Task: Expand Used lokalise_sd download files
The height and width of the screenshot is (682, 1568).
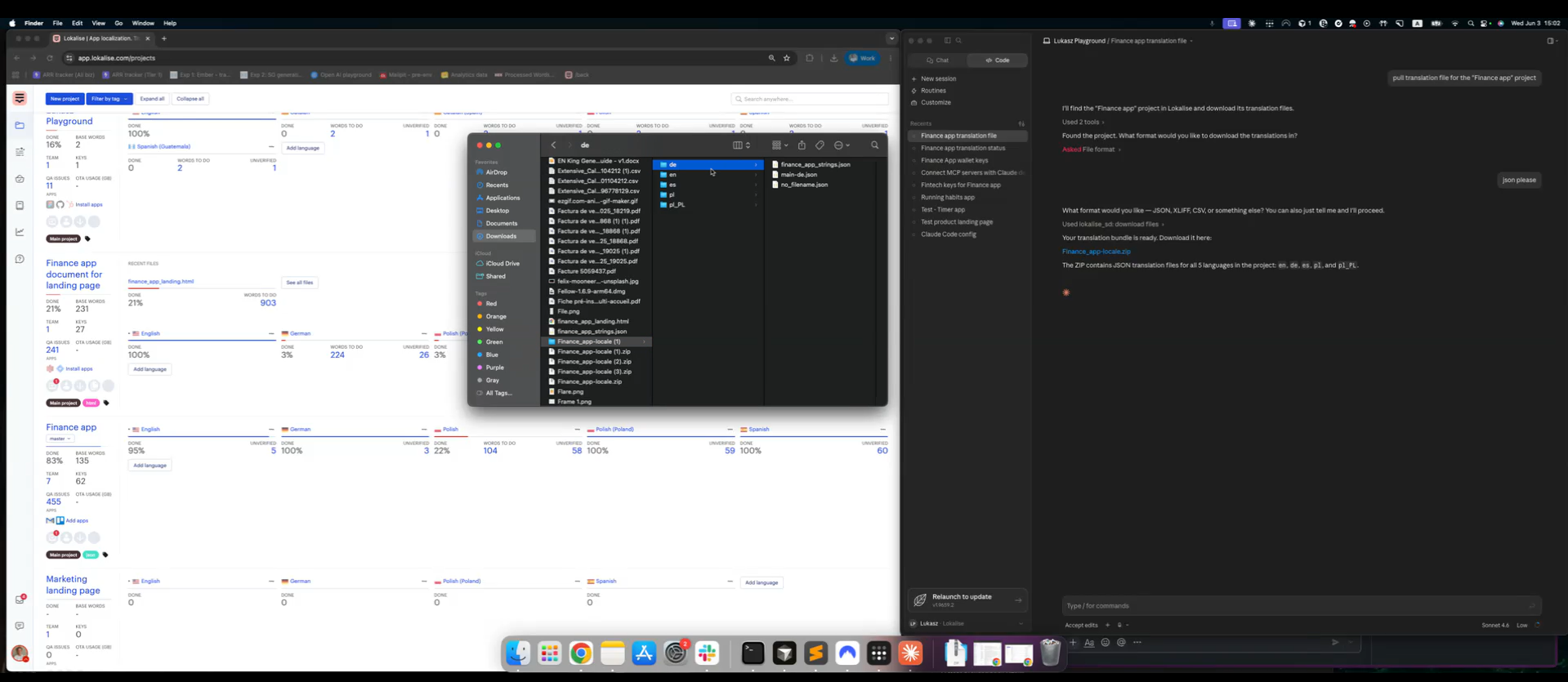Action: (x=1113, y=224)
